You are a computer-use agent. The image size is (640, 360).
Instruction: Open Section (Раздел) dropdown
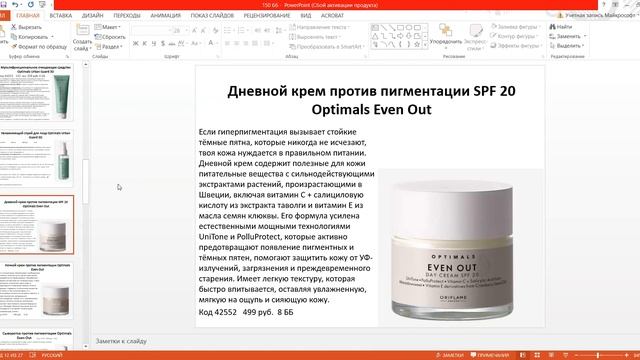coord(109,47)
